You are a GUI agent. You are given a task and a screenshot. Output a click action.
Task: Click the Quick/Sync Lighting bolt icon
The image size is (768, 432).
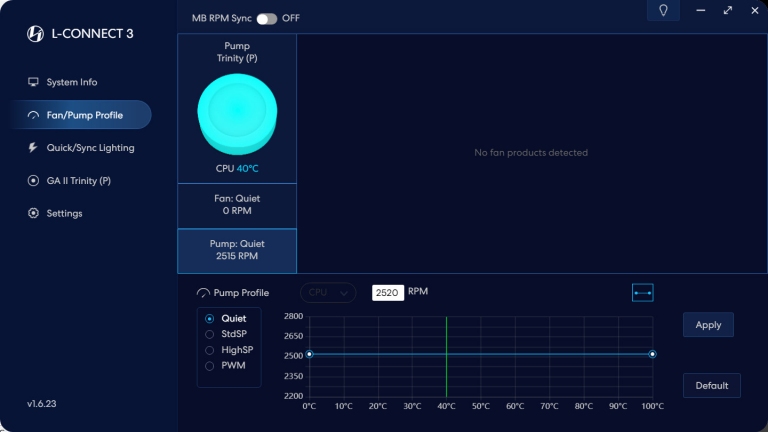(x=33, y=147)
